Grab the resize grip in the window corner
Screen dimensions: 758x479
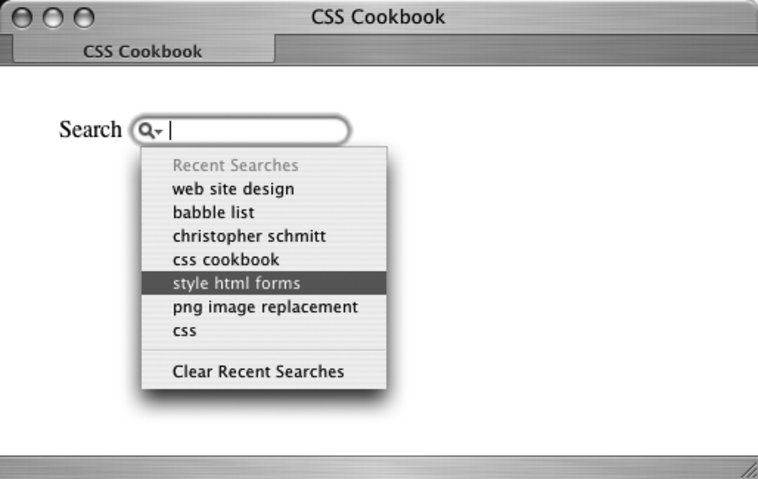tap(746, 467)
